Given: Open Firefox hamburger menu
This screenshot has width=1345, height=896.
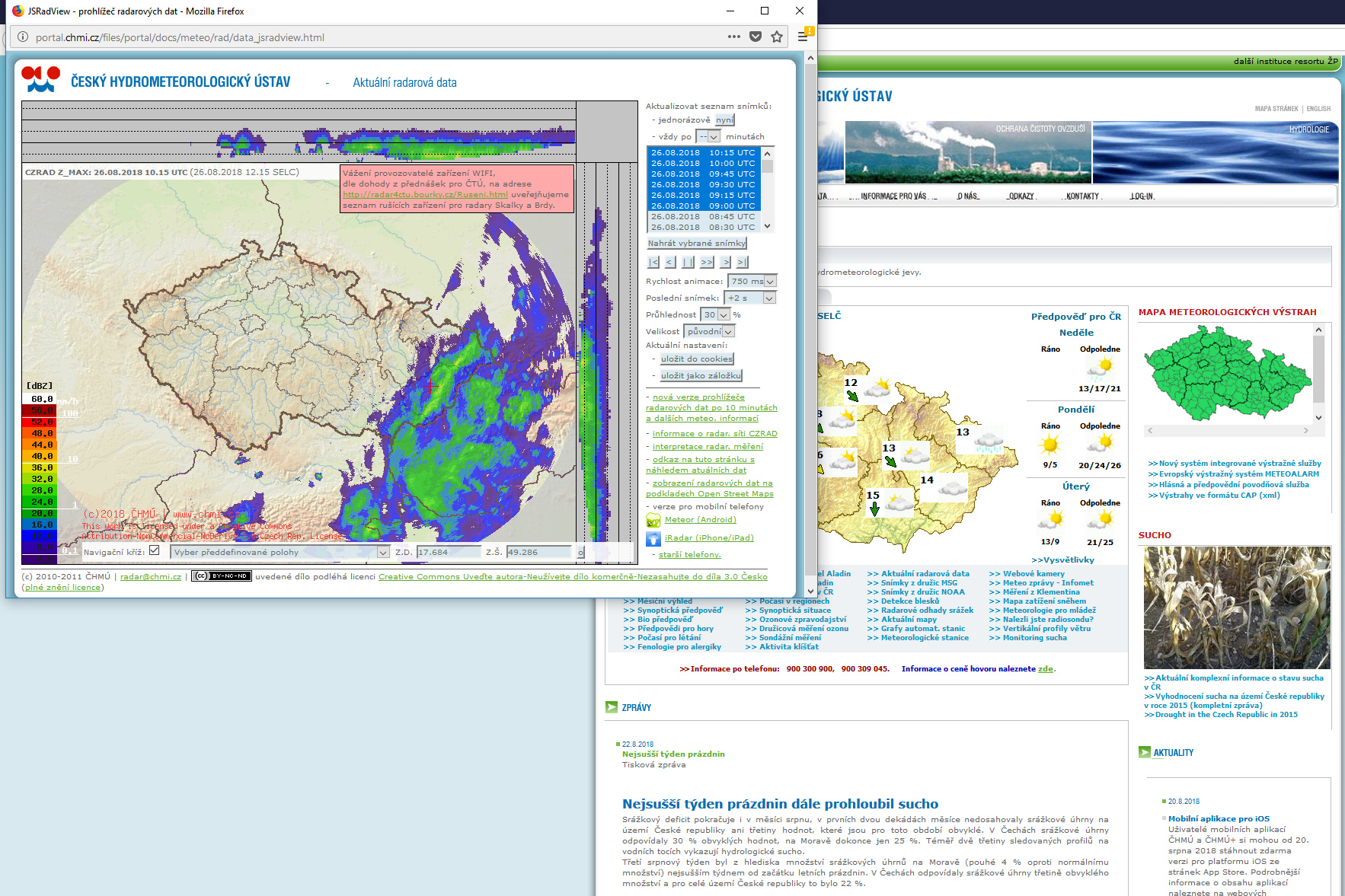Looking at the screenshot, I should [803, 37].
